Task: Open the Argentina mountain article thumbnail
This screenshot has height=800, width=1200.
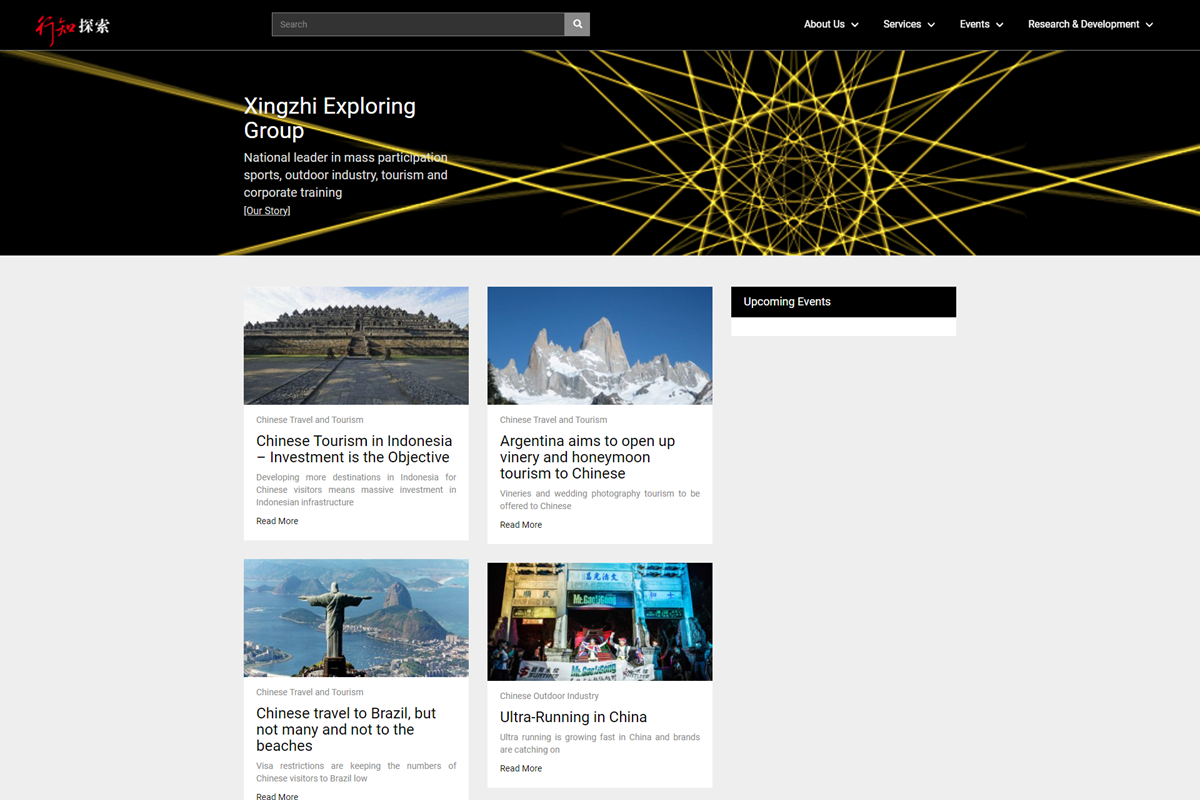Action: coord(600,346)
